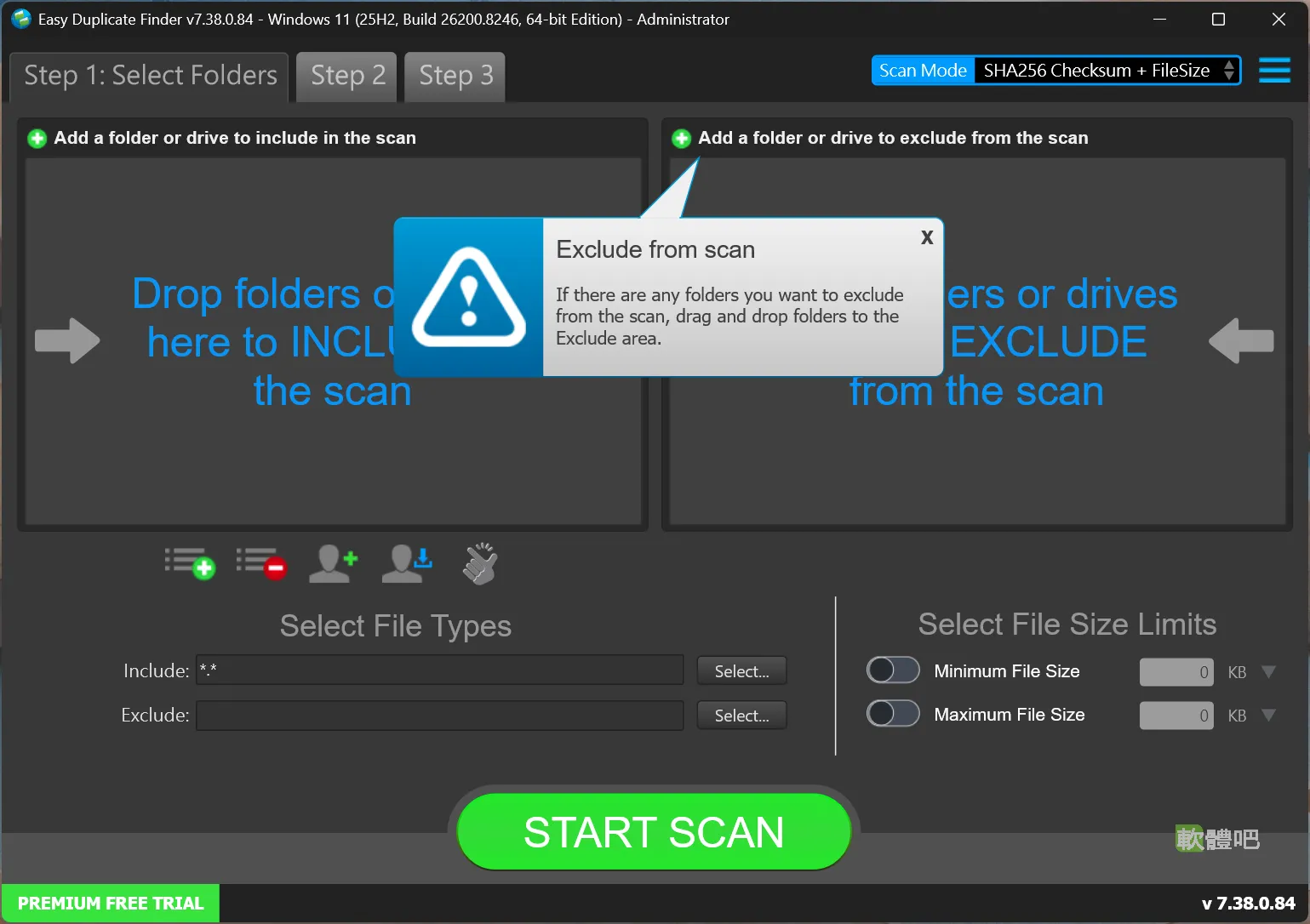
Task: Click Add a folder to exclude link
Action: tap(893, 138)
